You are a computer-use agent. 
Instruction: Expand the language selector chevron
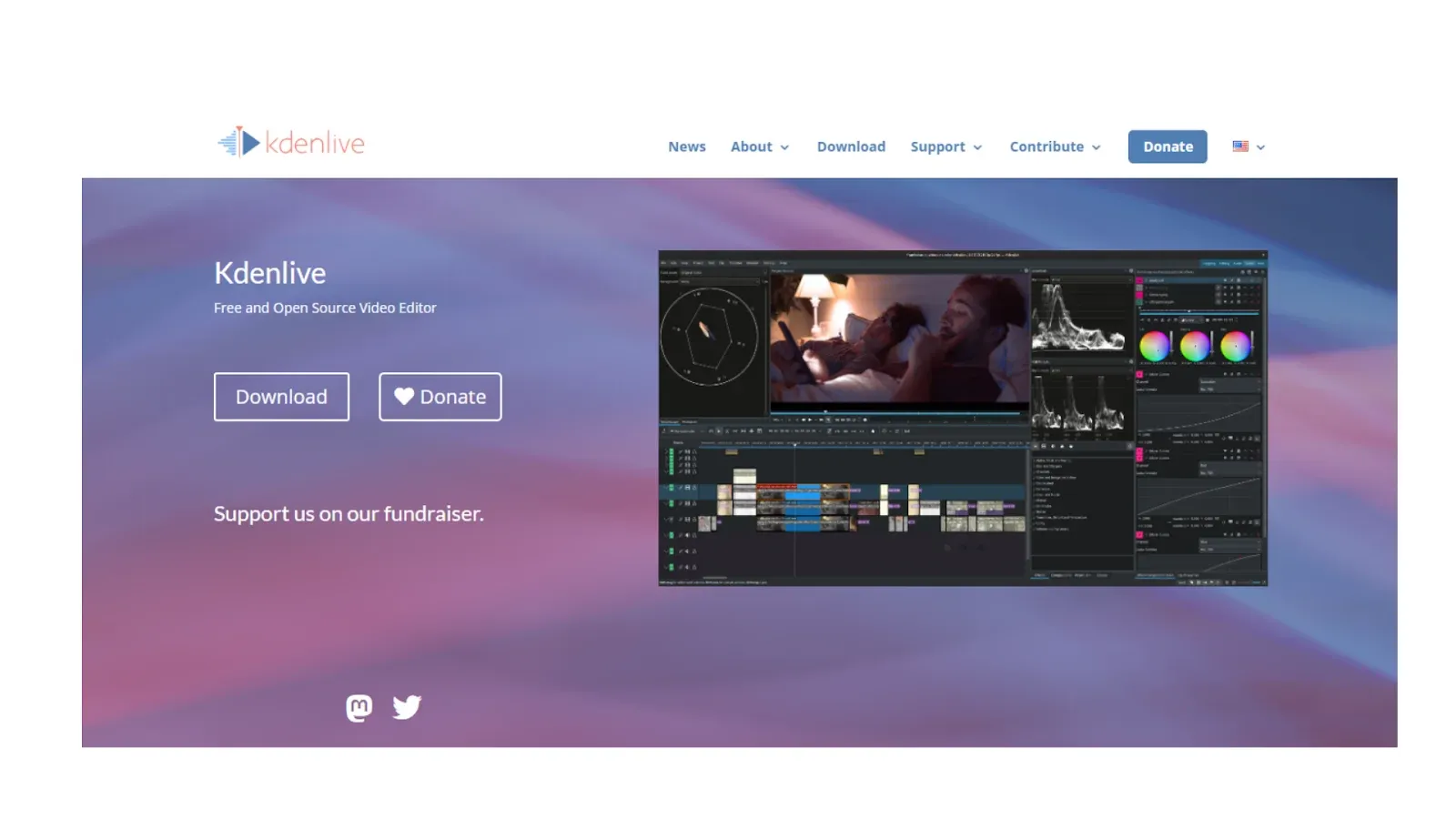[x=1260, y=147]
